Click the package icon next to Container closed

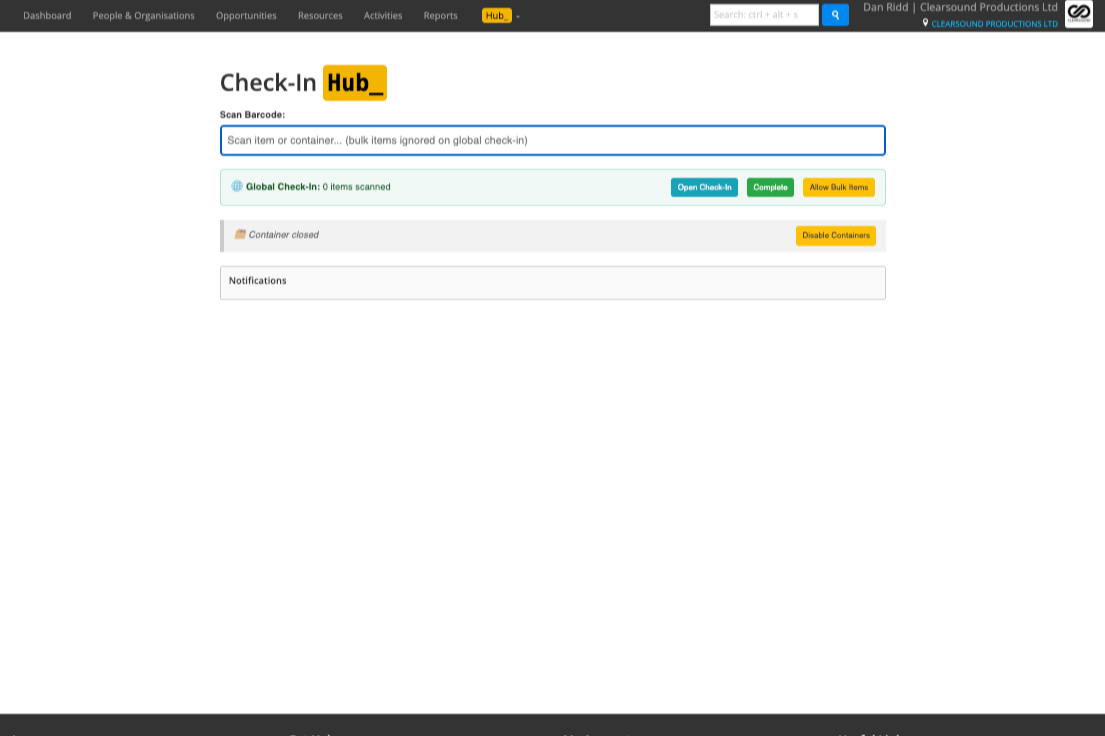(239, 234)
